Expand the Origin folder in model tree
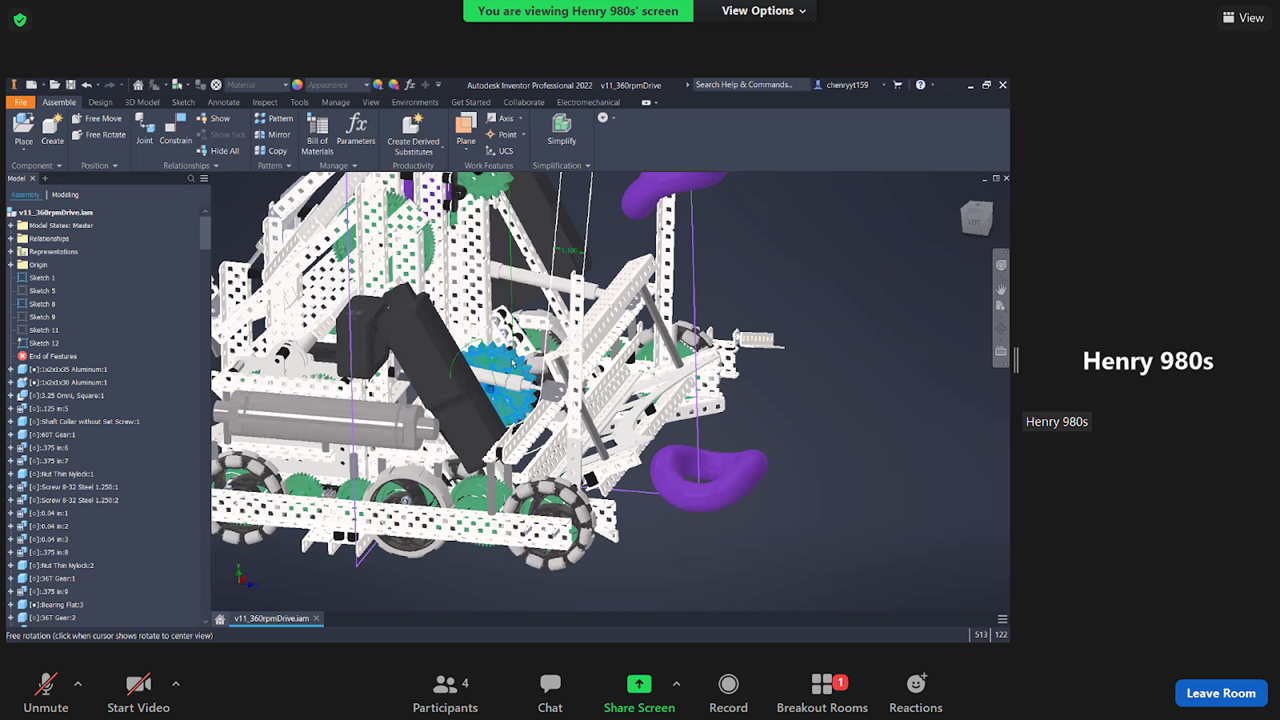The image size is (1280, 720). click(11, 265)
